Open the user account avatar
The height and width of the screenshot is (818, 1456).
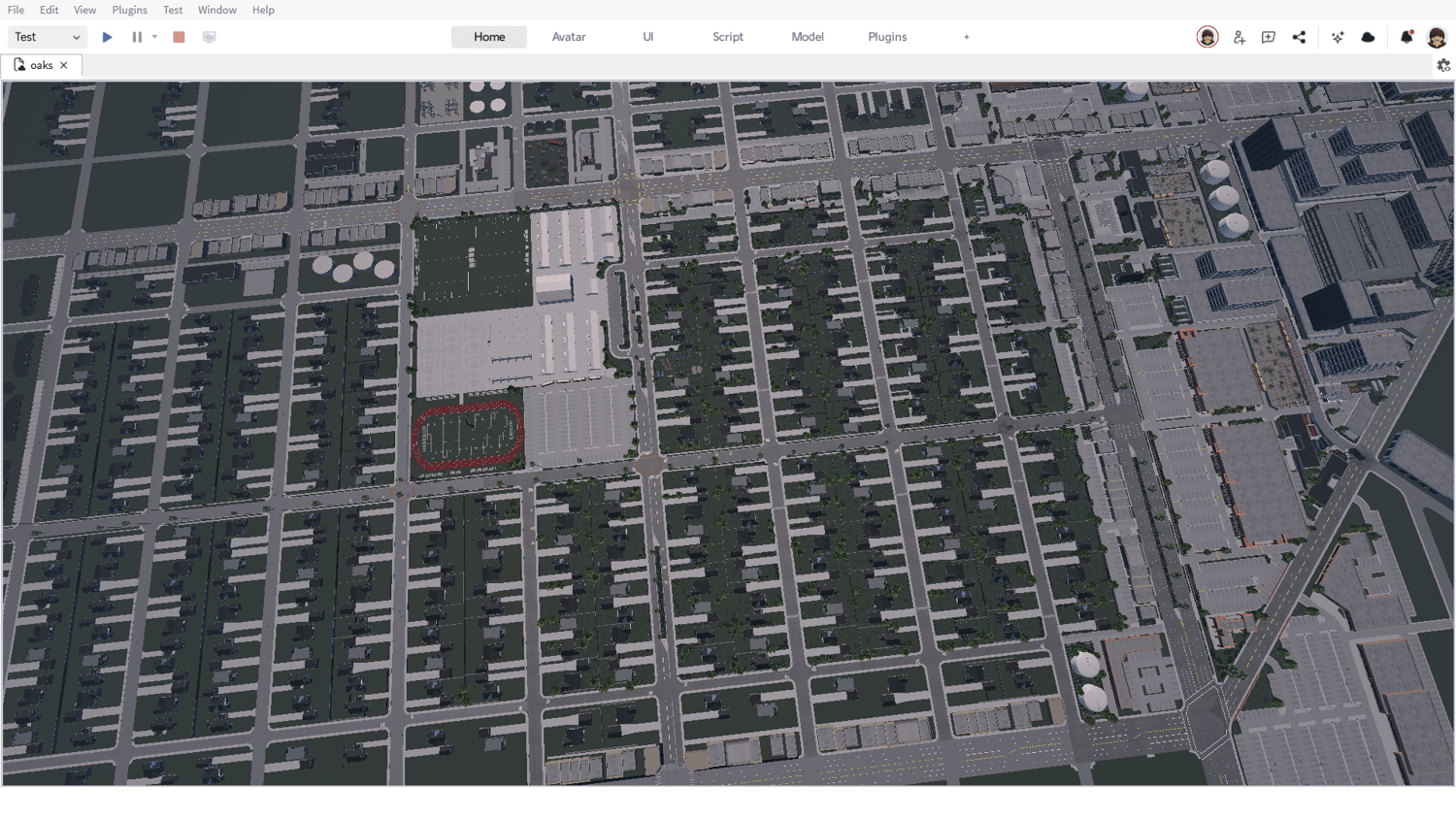1437,37
